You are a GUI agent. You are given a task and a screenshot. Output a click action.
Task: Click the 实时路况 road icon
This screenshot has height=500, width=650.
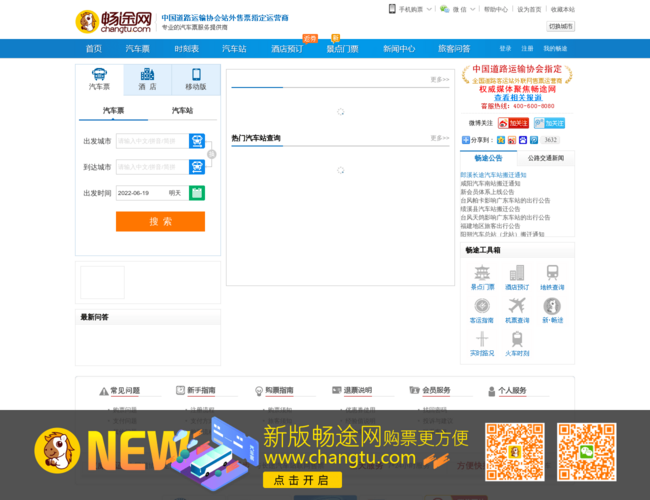(483, 342)
